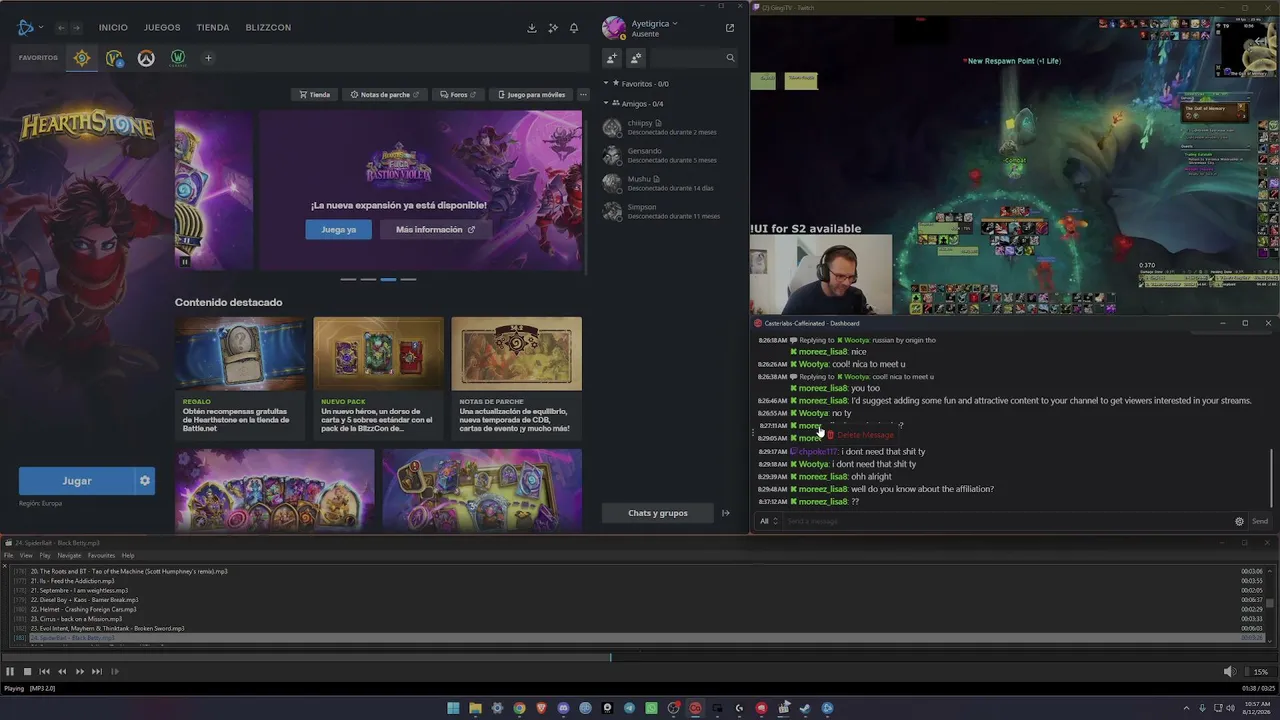
Task: Pause the Hearthstone banner carousel
Action: [184, 261]
